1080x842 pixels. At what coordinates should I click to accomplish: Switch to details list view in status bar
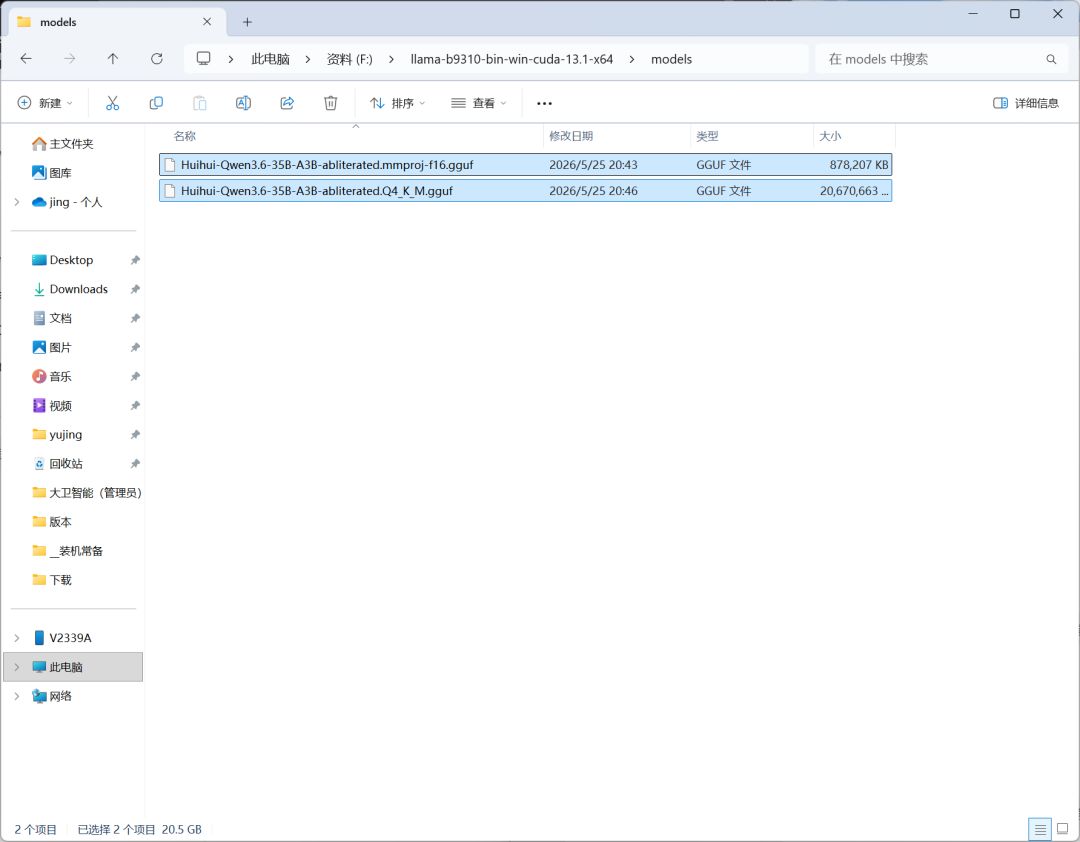coord(1040,829)
